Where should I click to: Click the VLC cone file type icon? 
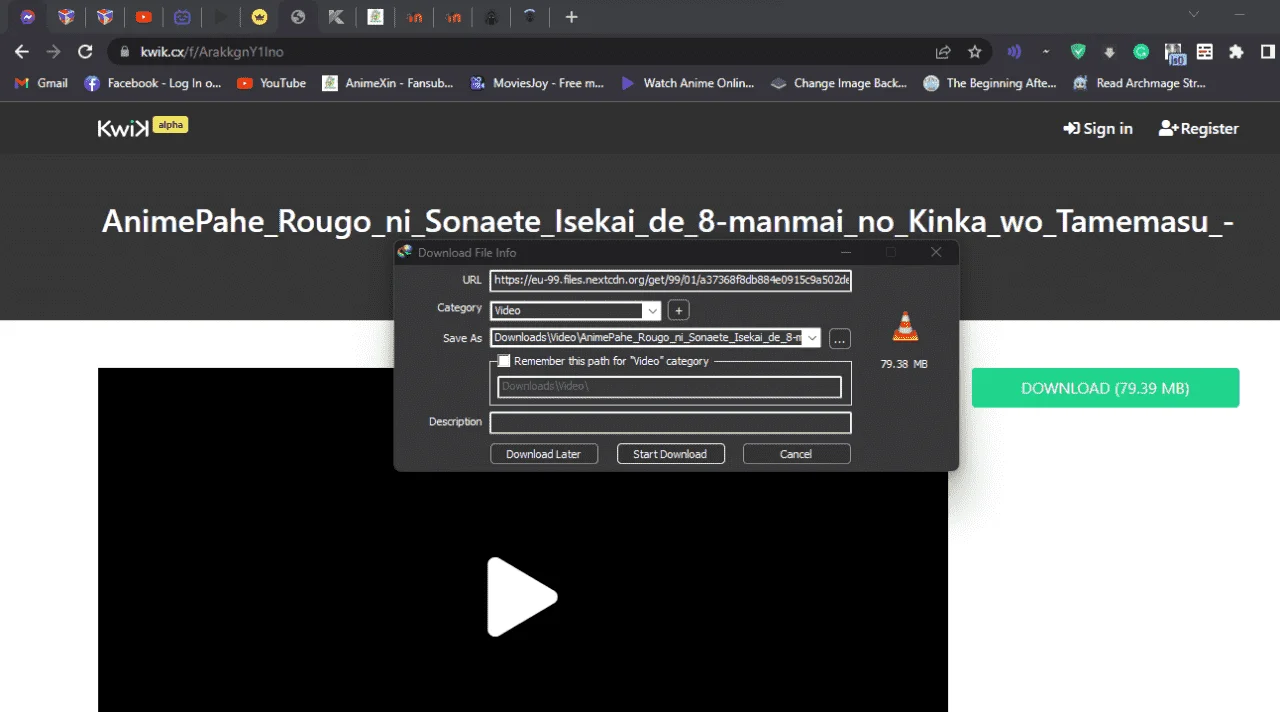(x=905, y=327)
